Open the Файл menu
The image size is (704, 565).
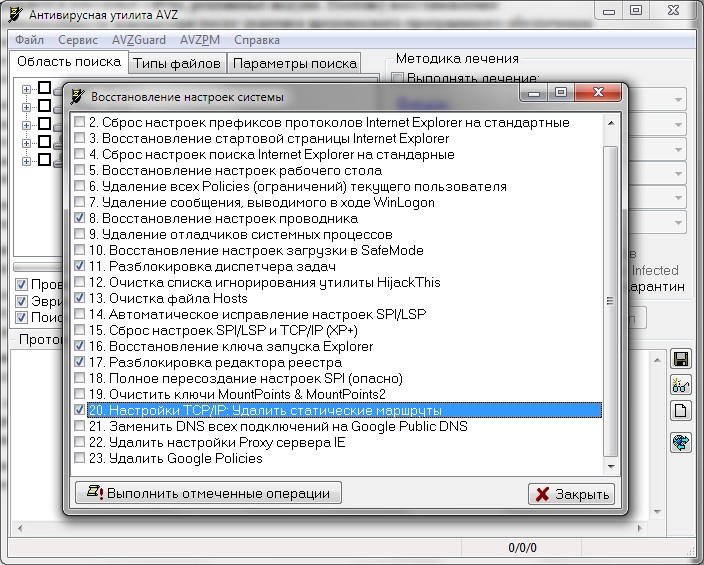29,40
